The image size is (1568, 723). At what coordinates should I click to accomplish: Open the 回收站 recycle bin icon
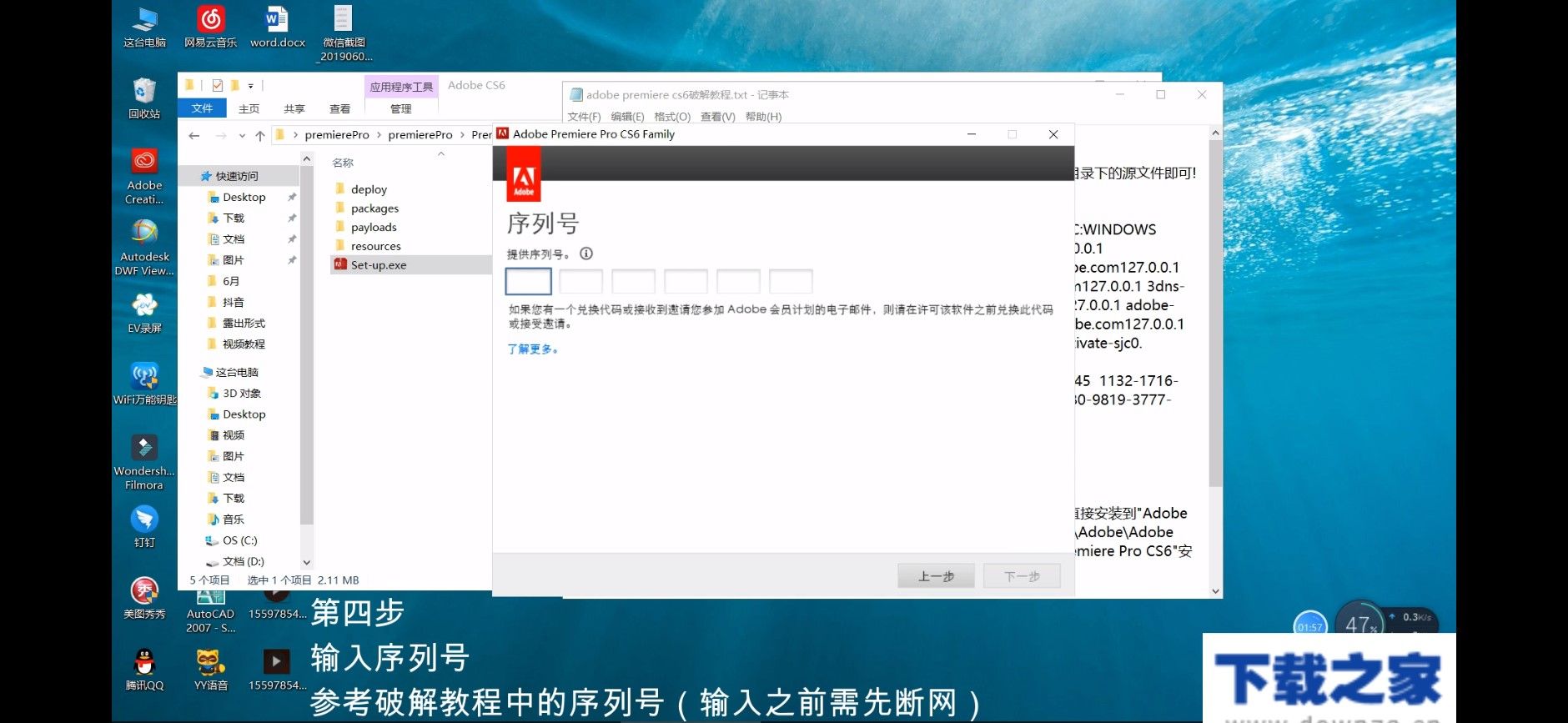[x=144, y=98]
